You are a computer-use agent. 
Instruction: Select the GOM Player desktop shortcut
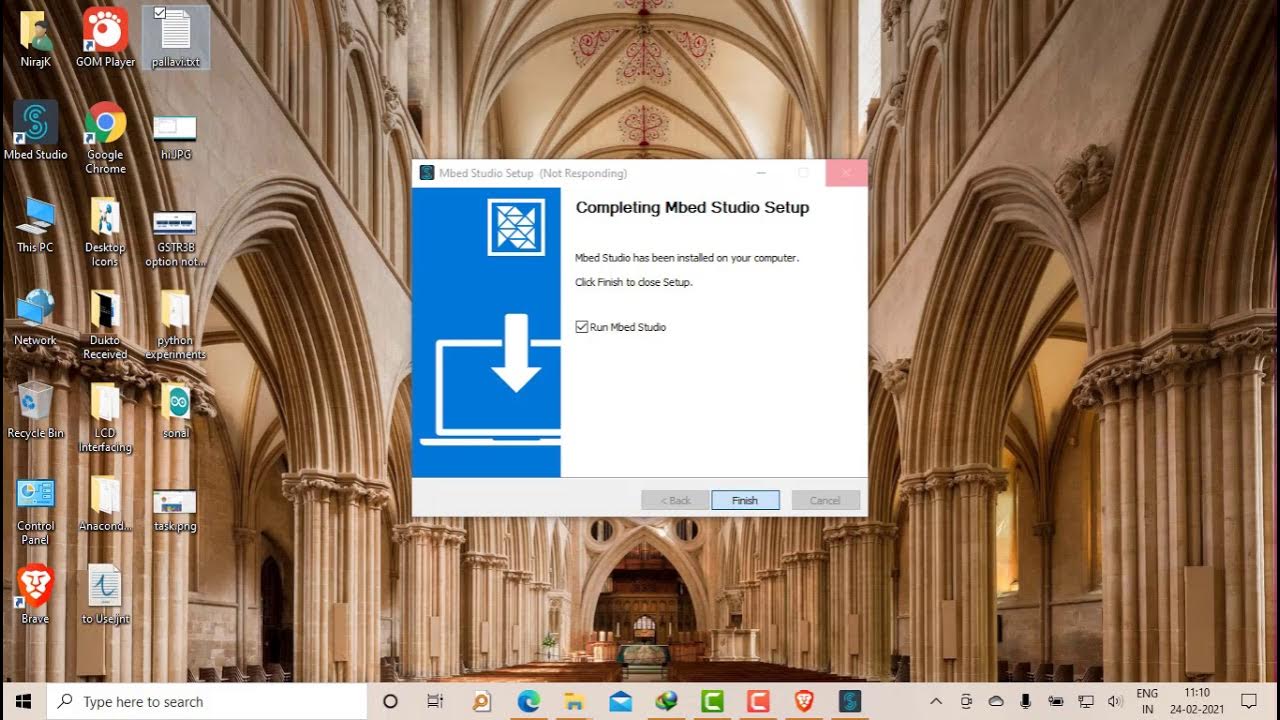click(x=105, y=38)
